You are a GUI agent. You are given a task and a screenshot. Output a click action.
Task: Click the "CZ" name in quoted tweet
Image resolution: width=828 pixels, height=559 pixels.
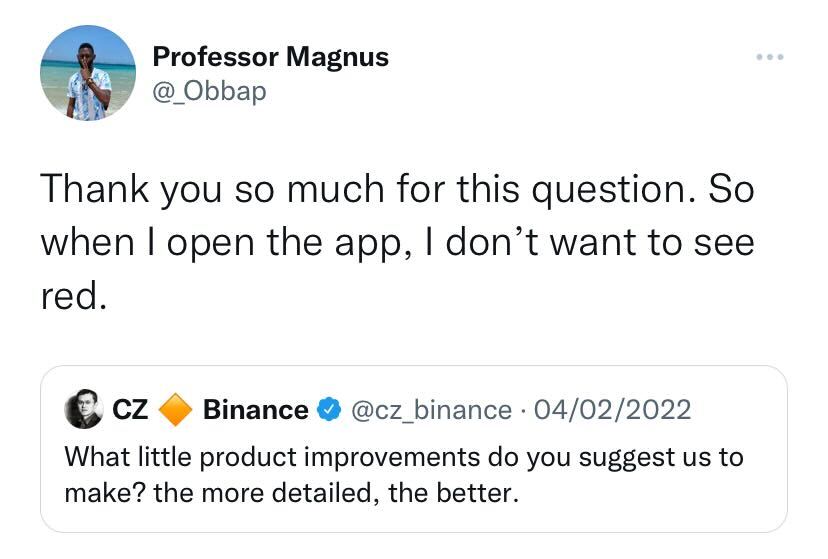[x=130, y=409]
